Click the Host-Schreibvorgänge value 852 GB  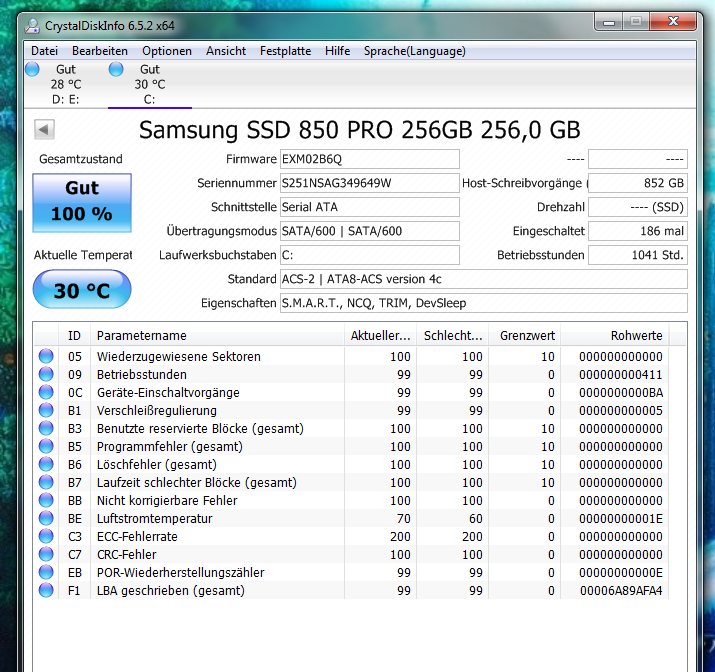click(x=637, y=183)
